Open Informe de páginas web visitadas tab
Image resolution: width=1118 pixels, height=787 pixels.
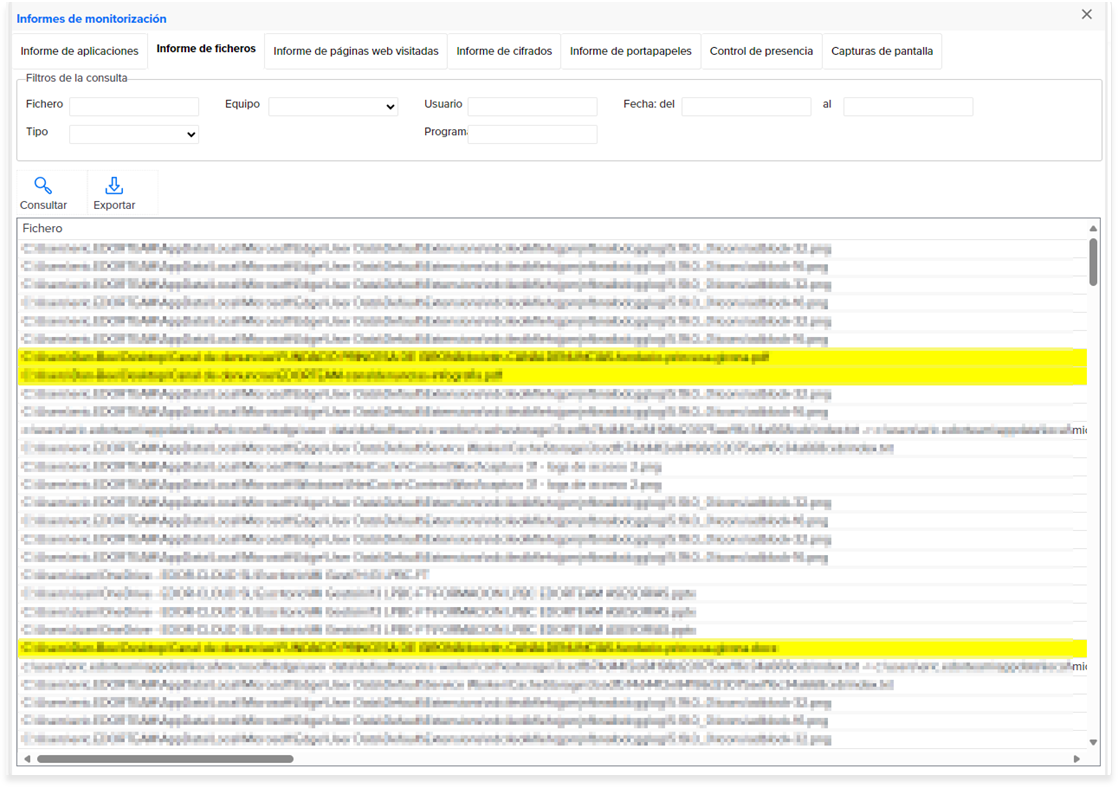point(356,51)
